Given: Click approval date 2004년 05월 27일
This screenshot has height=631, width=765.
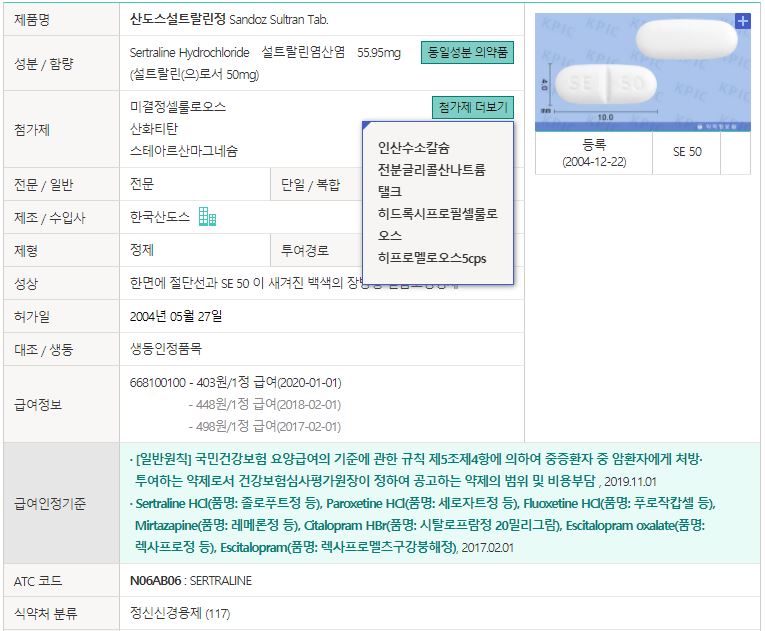Looking at the screenshot, I should 176,316.
